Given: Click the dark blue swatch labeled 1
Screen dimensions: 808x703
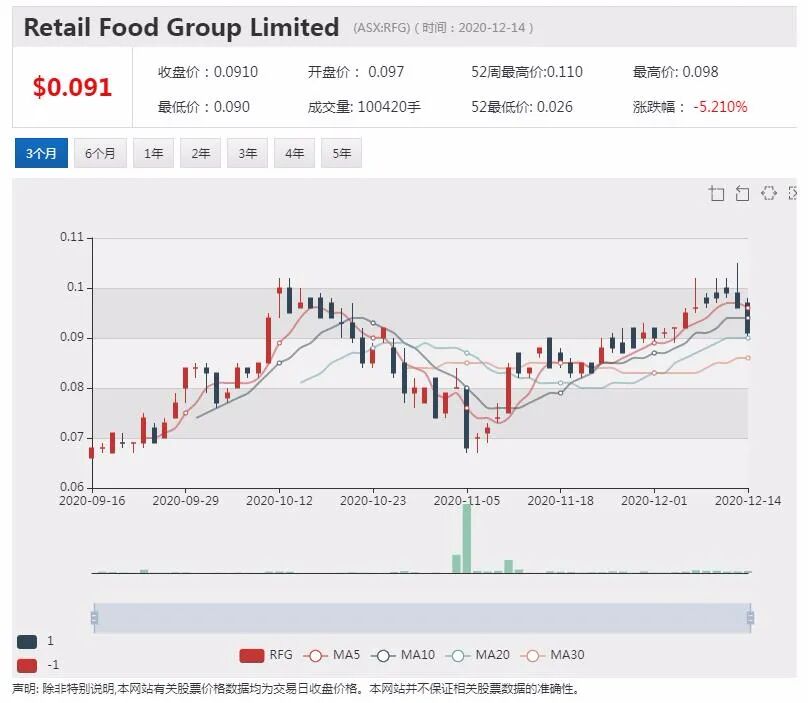Looking at the screenshot, I should click(x=27, y=642).
